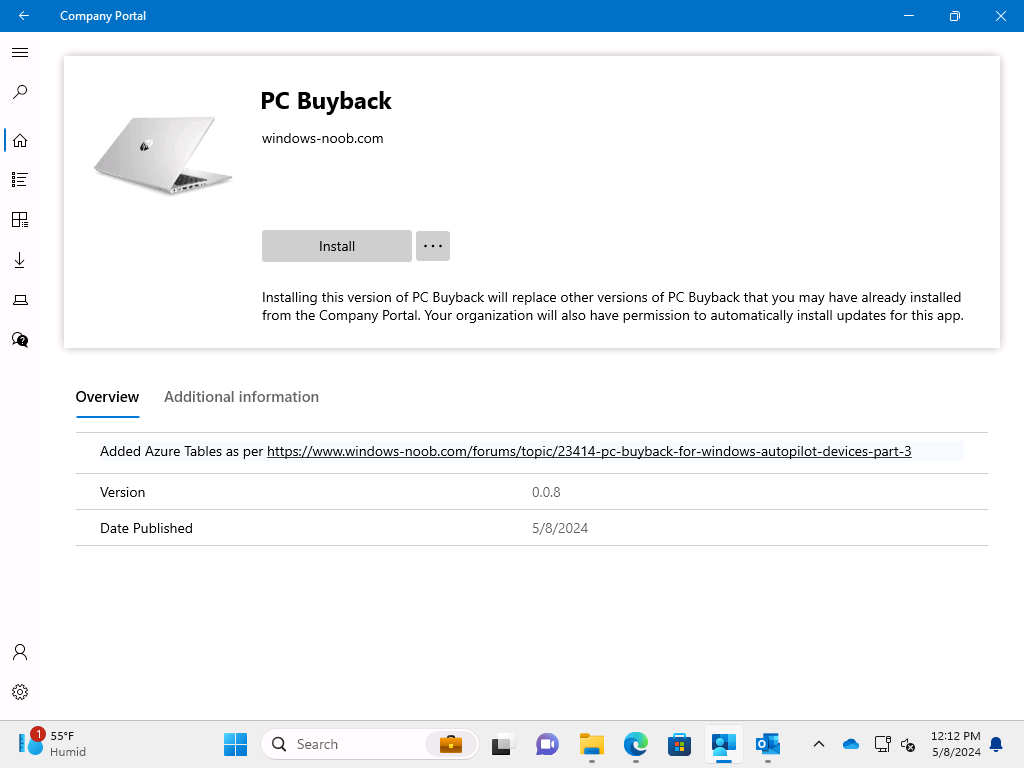Install the PC Buyback app

[336, 246]
